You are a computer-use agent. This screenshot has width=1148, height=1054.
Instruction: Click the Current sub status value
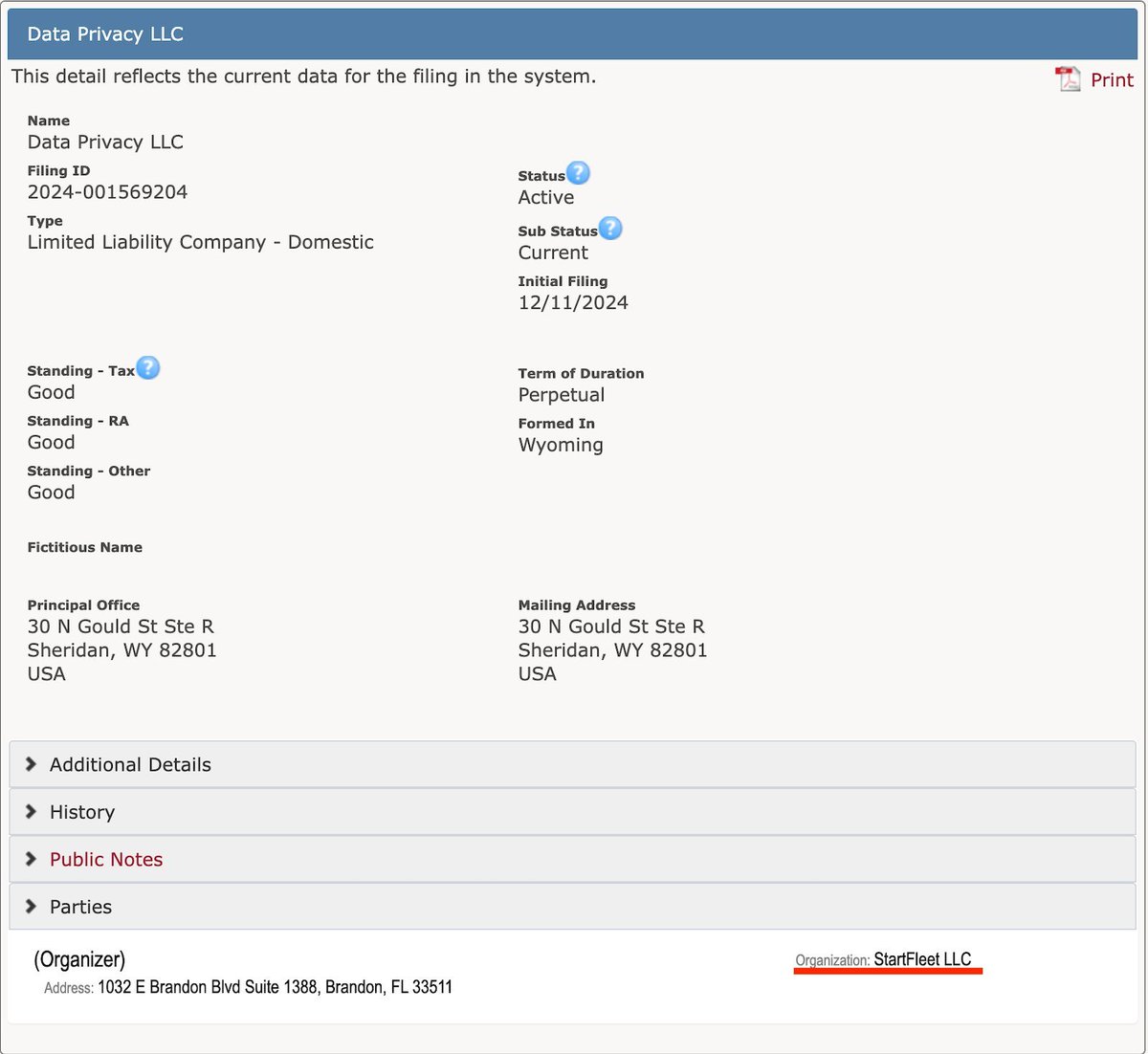[x=553, y=253]
